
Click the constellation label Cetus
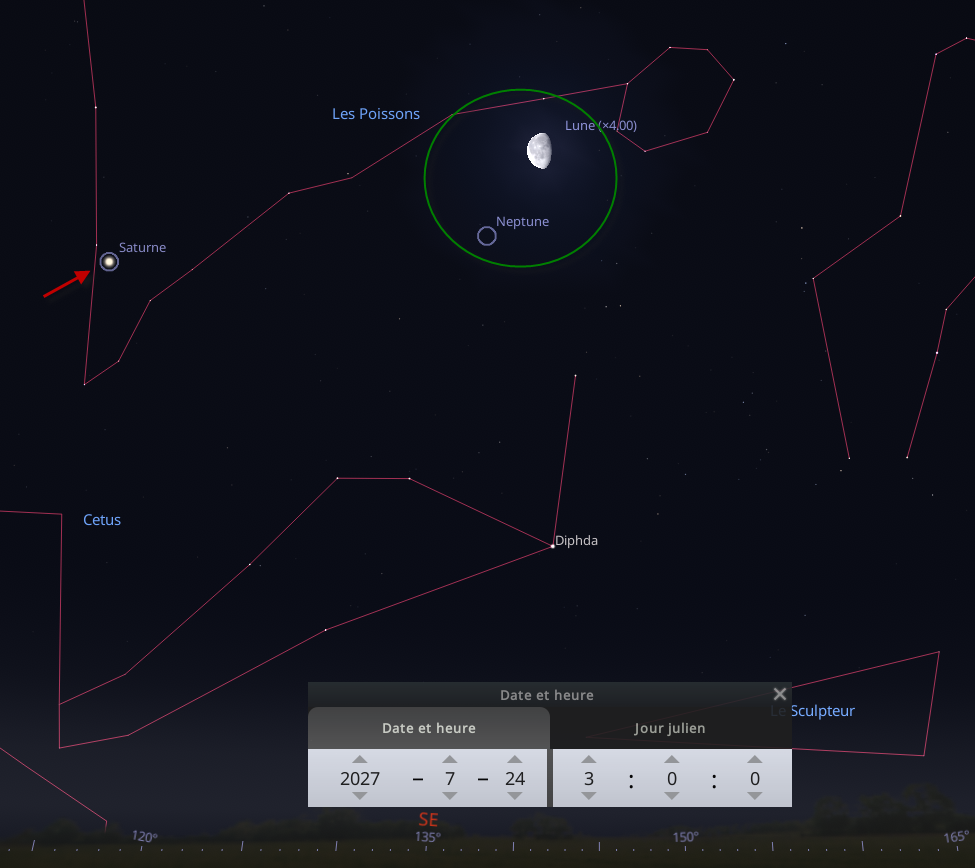[x=101, y=520]
